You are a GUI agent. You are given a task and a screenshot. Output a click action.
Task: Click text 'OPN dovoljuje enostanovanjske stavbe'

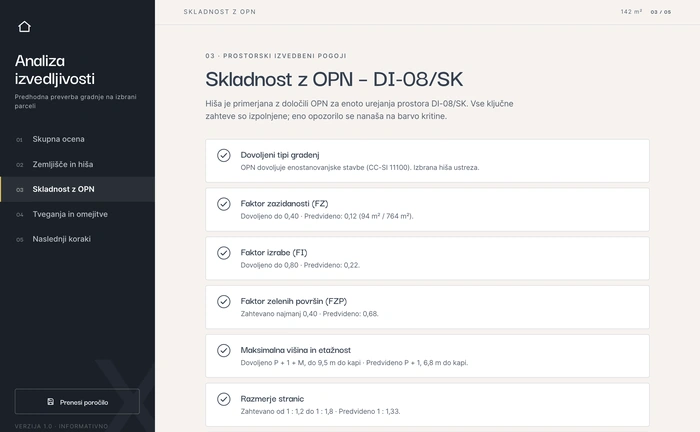tap(302, 168)
